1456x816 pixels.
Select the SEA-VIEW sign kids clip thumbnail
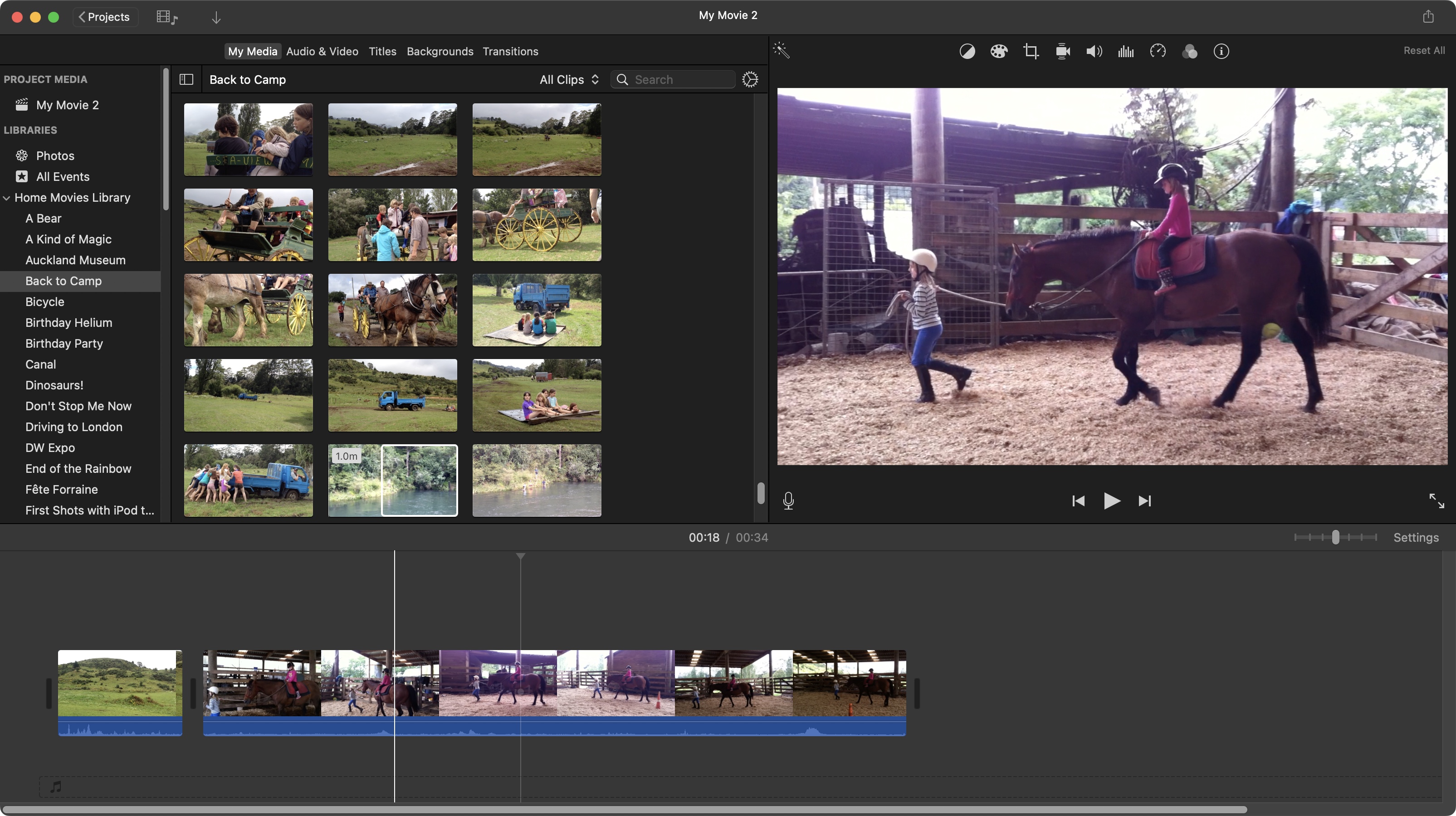[x=248, y=140]
